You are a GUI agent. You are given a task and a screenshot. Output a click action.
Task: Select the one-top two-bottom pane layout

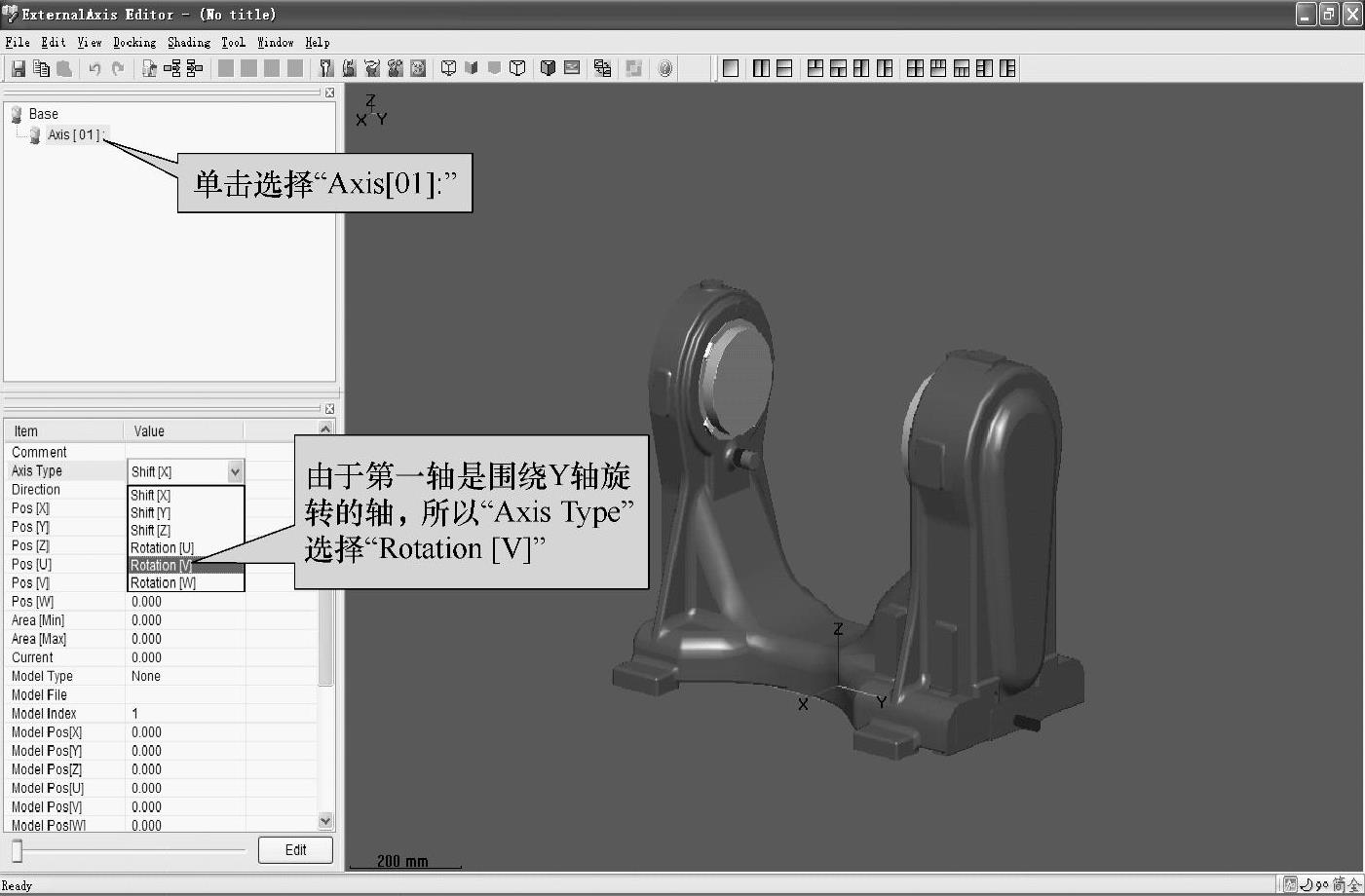pyautogui.click(x=838, y=68)
